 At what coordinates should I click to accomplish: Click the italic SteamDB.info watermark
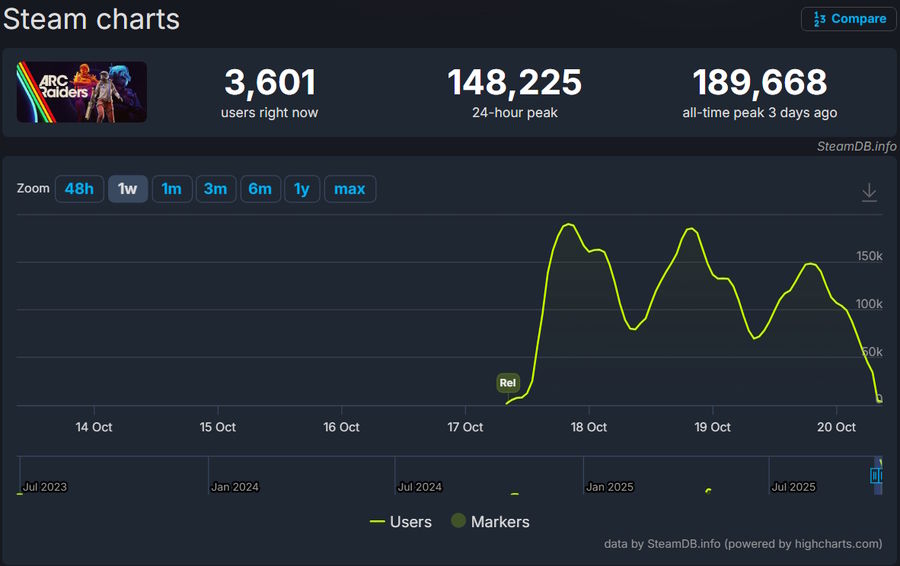(856, 146)
